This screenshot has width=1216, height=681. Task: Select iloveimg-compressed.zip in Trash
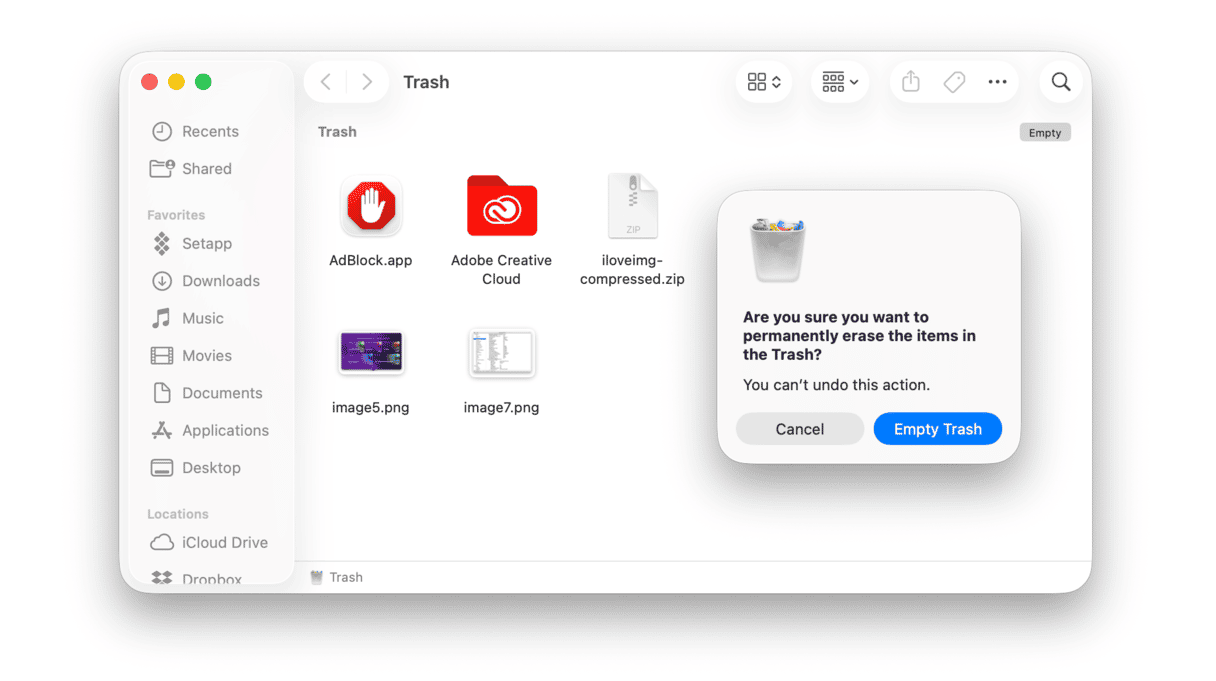pos(631,206)
